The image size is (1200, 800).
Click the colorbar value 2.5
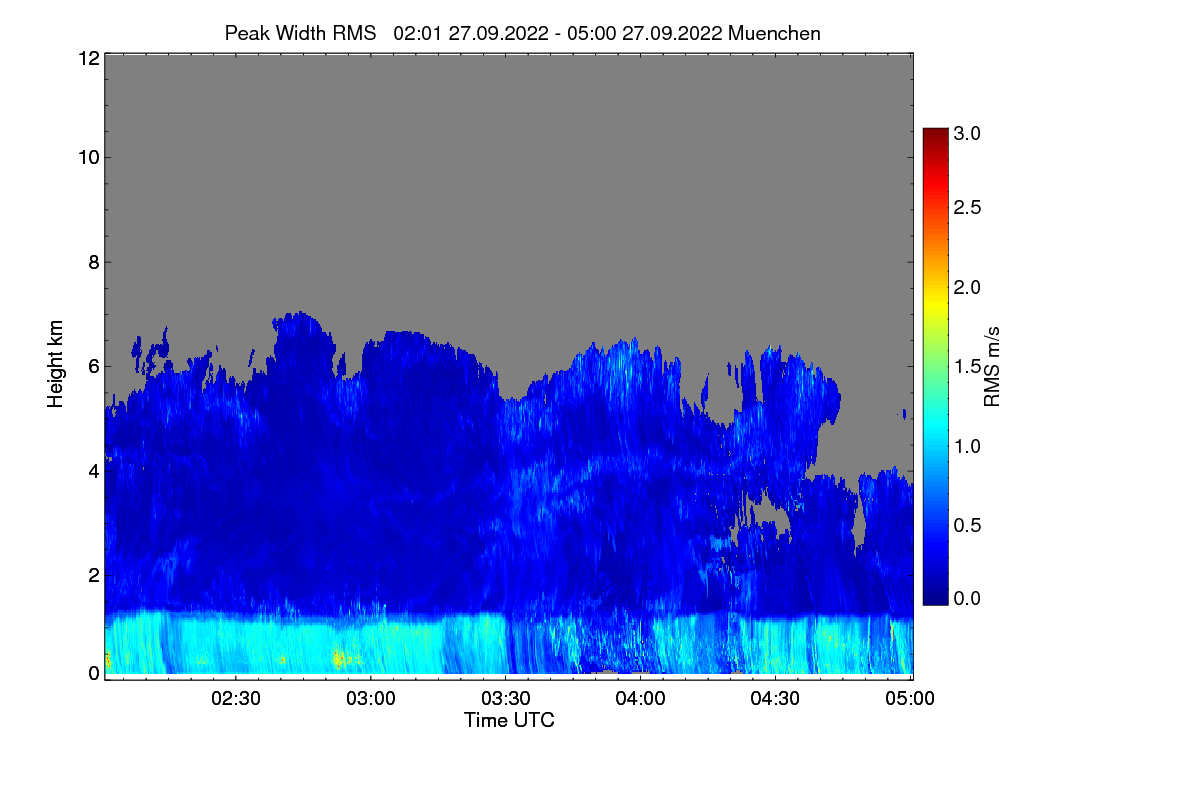(968, 207)
